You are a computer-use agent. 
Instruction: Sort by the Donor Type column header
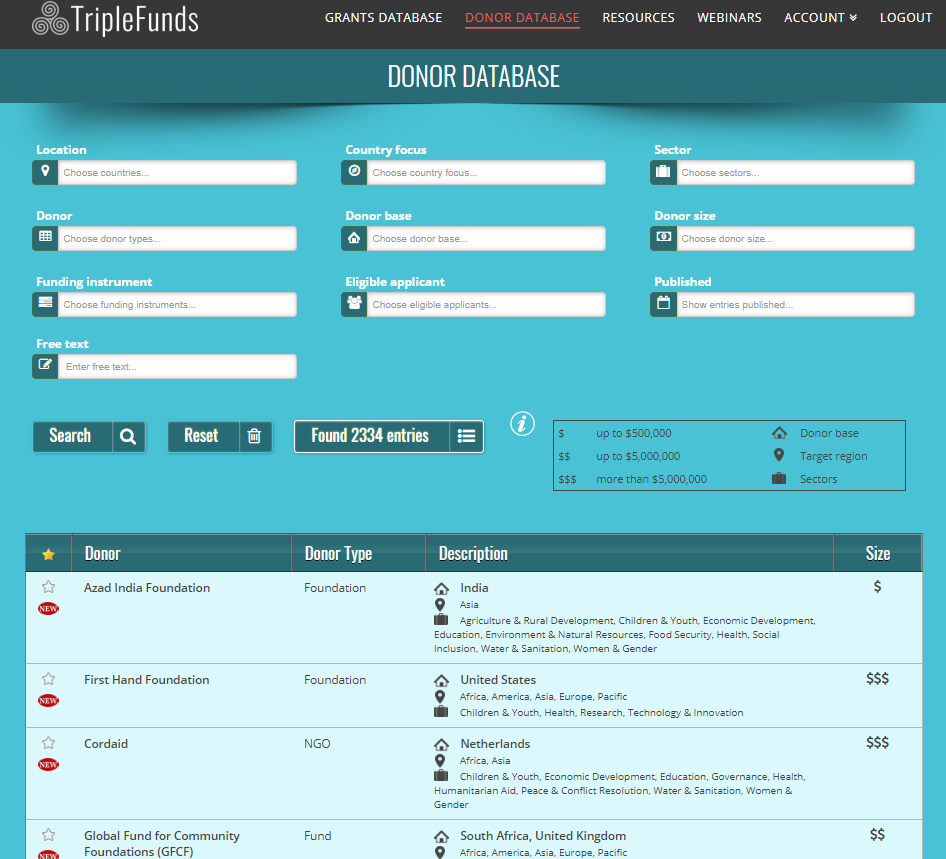pos(338,554)
